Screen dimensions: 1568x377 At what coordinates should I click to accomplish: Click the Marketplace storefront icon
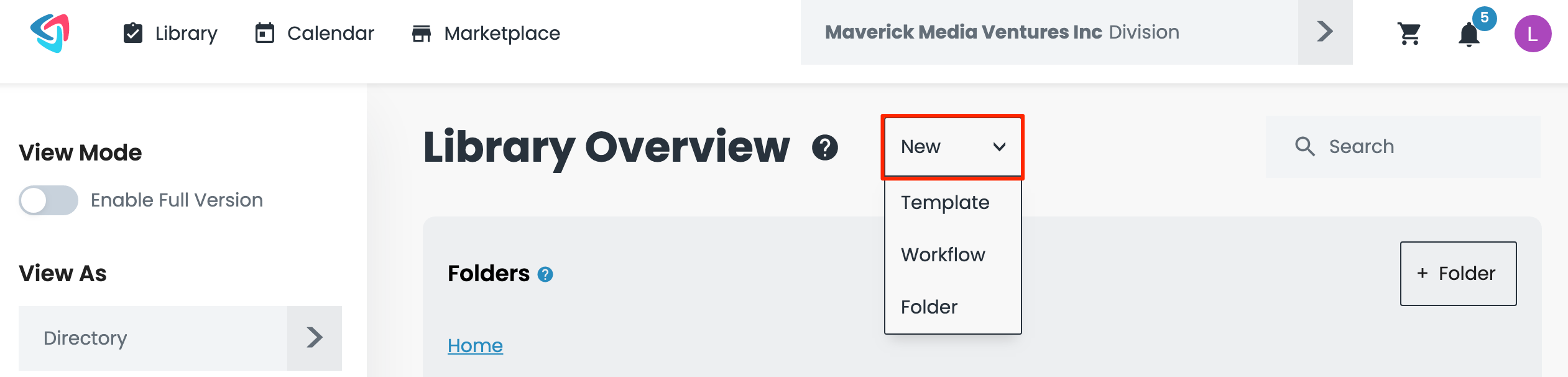tap(422, 34)
